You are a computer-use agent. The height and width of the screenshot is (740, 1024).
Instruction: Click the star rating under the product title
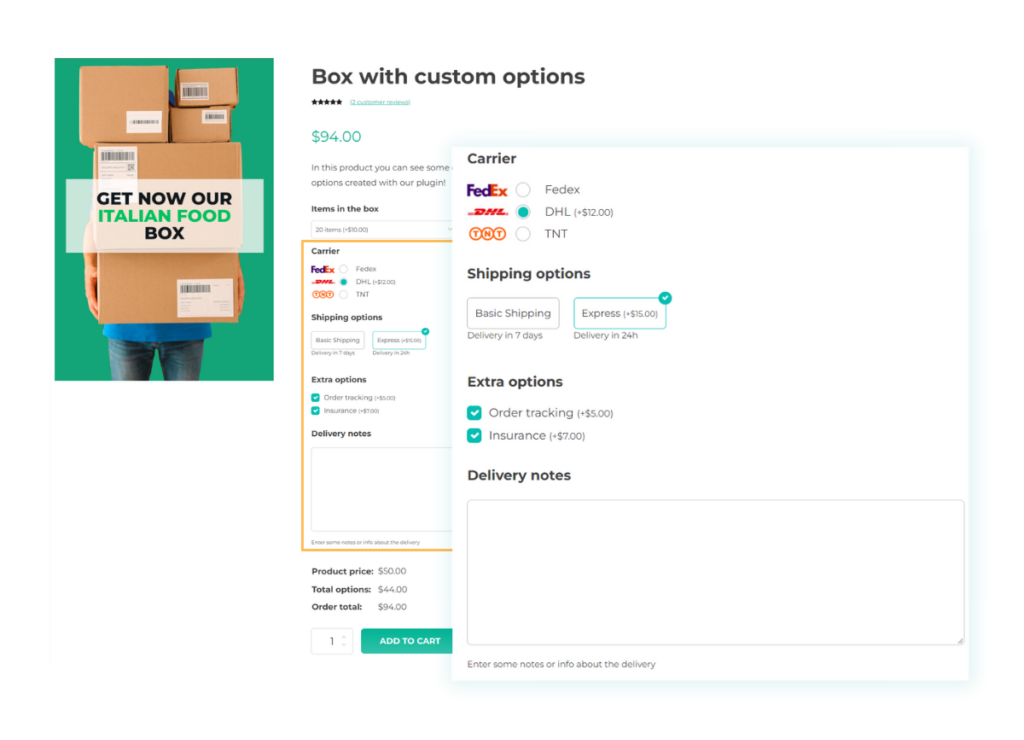click(x=326, y=101)
